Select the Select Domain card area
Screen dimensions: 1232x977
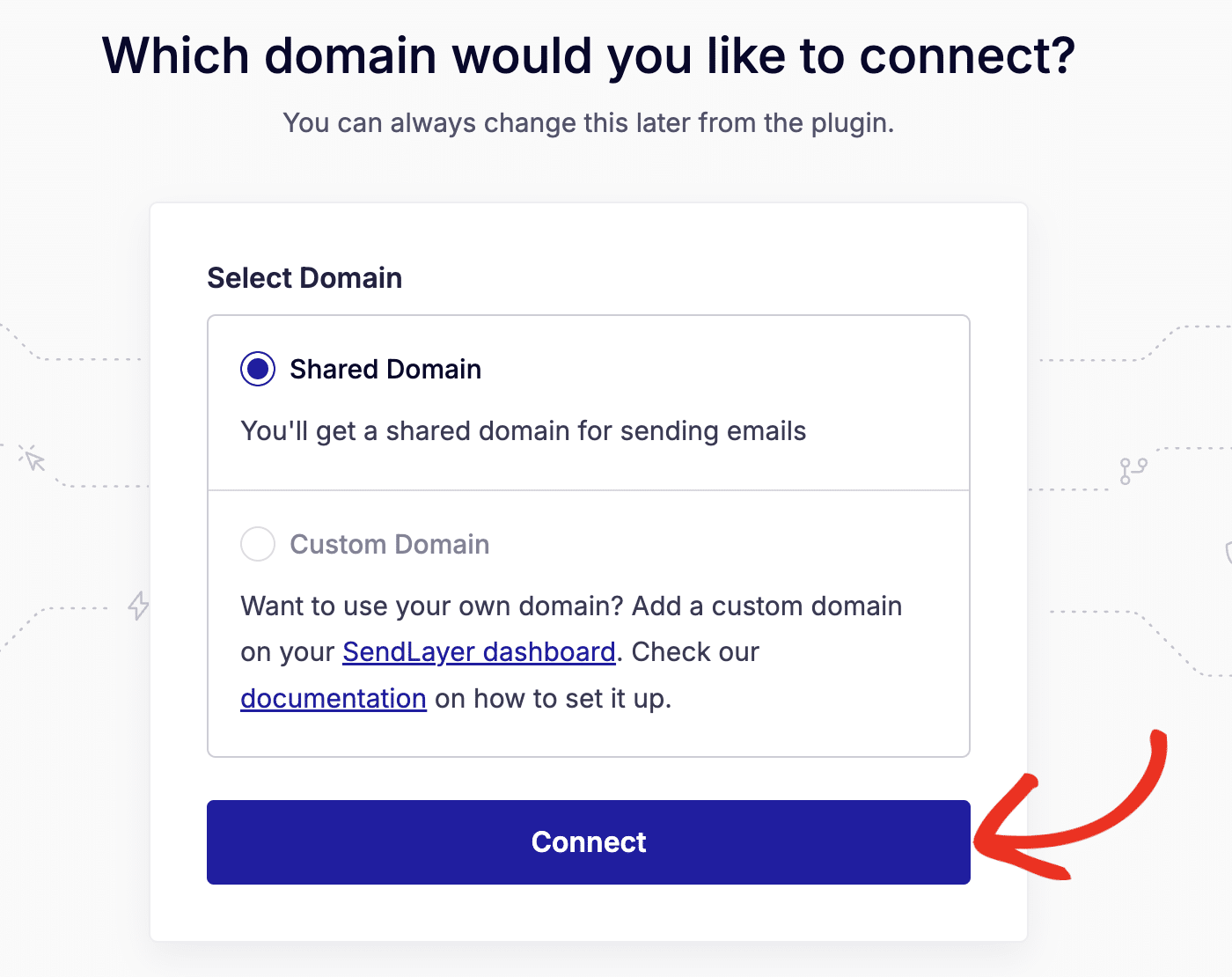click(x=304, y=277)
